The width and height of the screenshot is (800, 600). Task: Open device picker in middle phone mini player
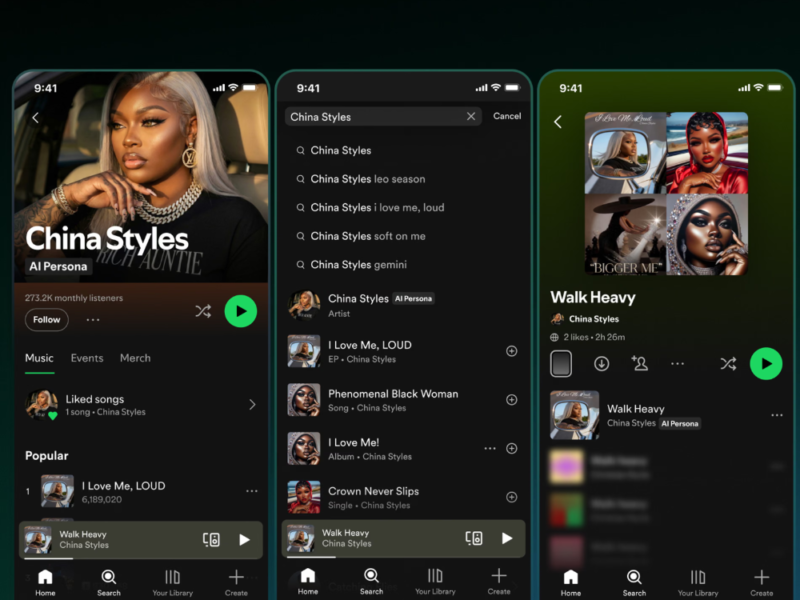click(x=474, y=538)
